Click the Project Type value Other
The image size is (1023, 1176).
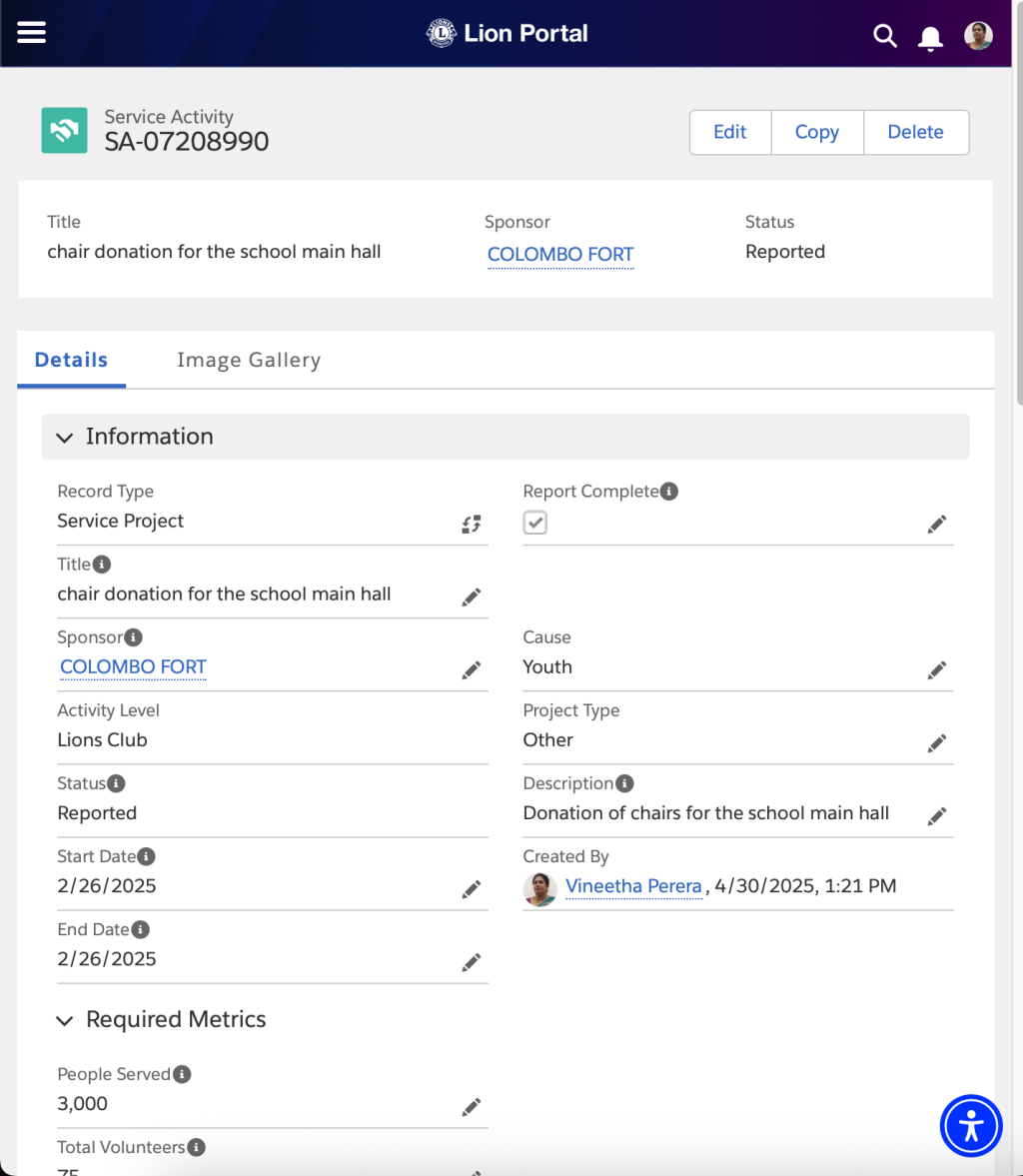point(548,740)
